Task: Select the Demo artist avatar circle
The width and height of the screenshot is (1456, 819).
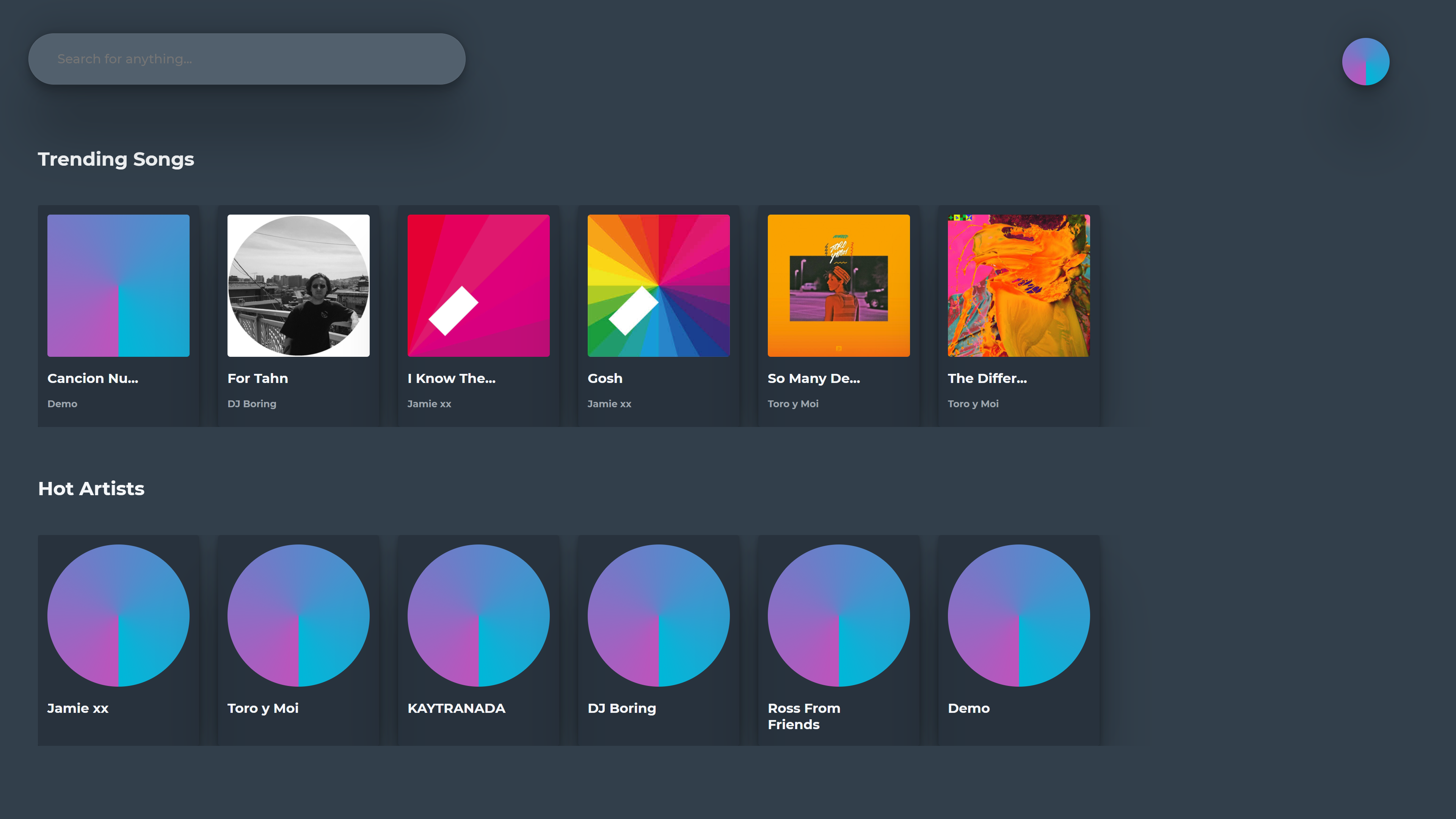Action: click(x=1018, y=615)
